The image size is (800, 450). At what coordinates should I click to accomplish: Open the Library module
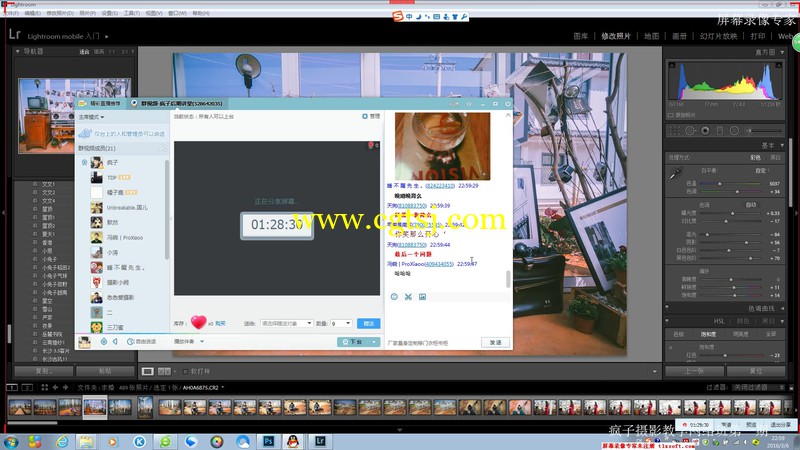pos(581,36)
